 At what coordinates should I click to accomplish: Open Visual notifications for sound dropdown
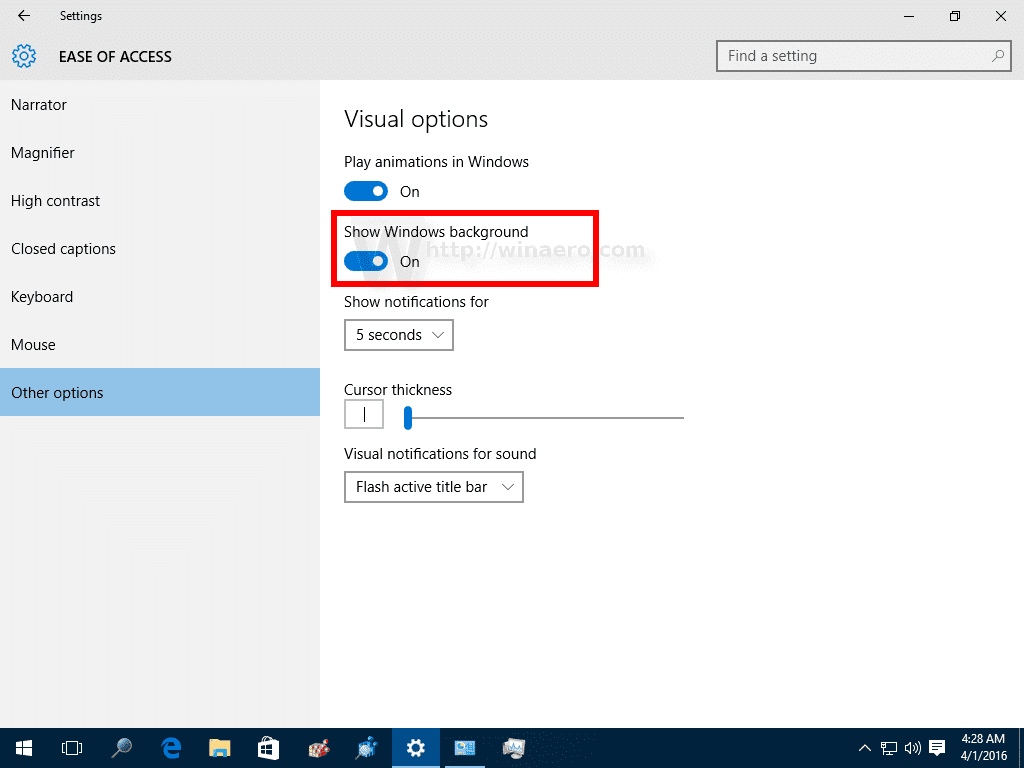pos(434,487)
